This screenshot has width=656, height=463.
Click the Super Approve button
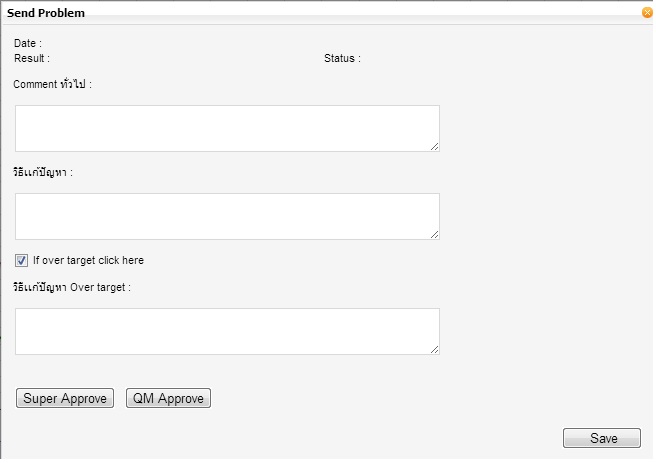pos(65,398)
